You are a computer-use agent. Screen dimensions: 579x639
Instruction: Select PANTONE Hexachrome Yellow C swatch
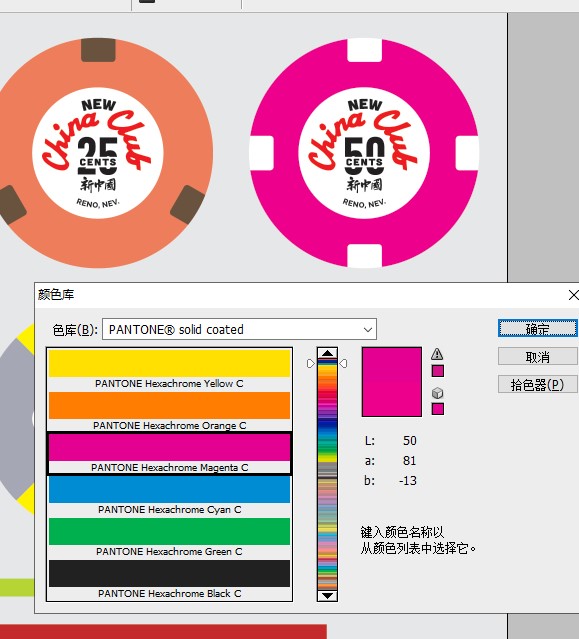tap(170, 369)
